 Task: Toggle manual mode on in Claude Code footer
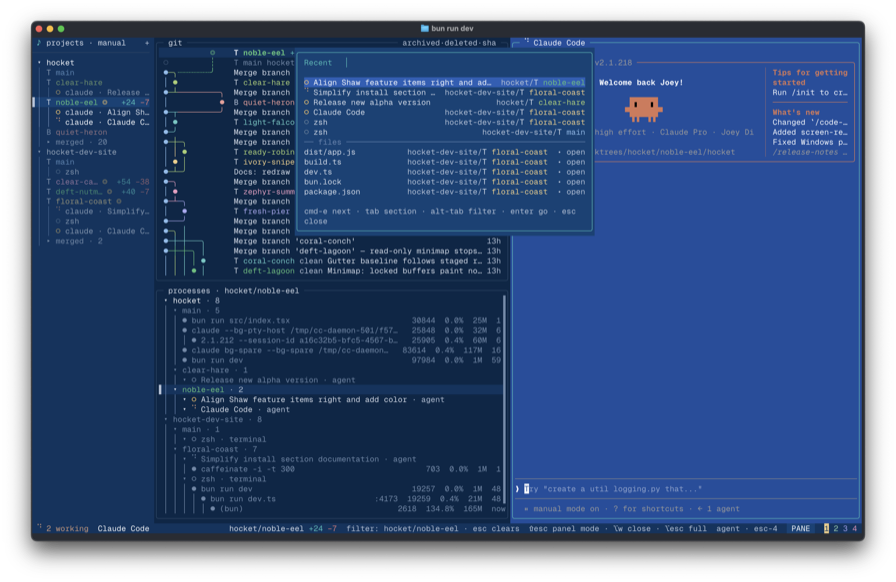tap(566, 509)
